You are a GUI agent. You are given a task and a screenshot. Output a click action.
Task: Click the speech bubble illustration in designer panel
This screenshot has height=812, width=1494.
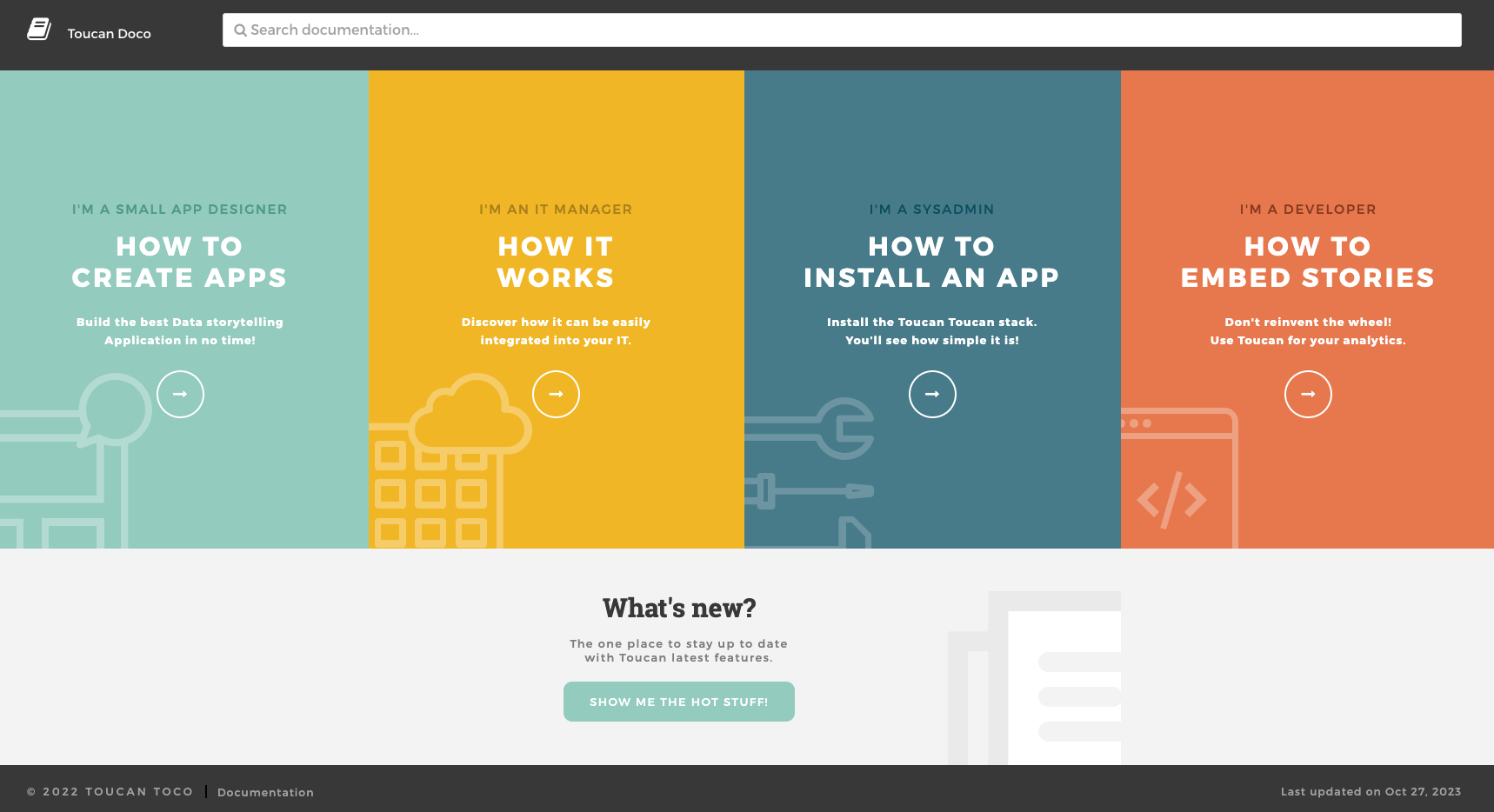(115, 409)
